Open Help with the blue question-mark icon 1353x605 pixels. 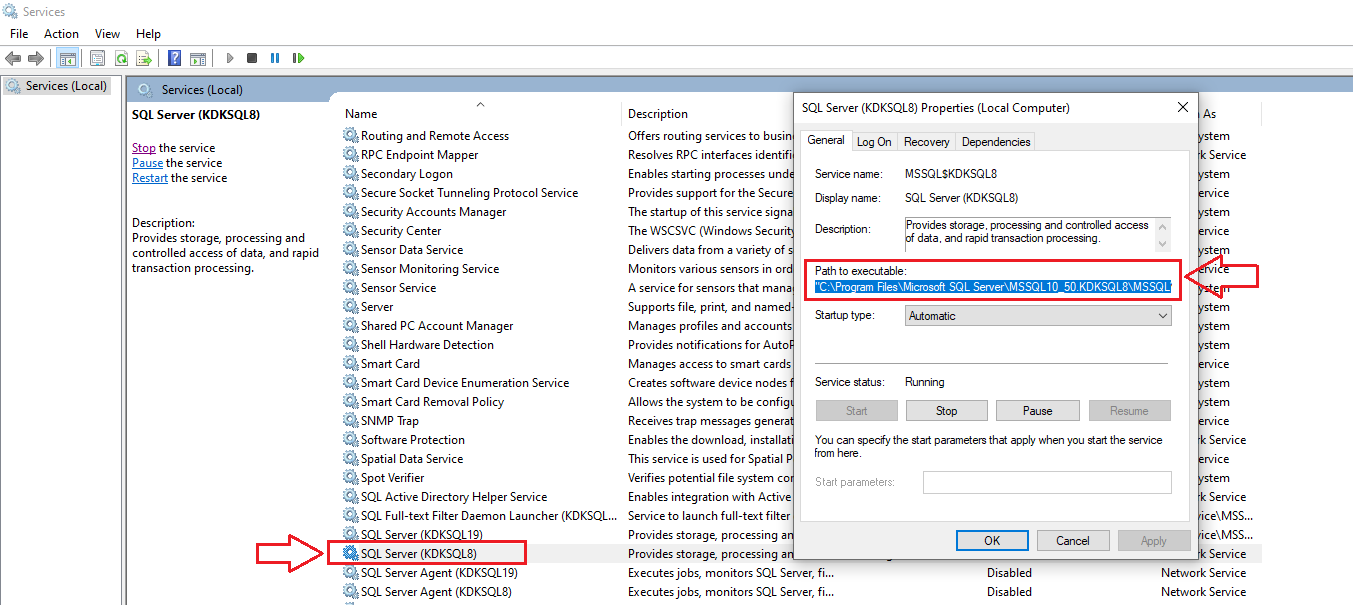pyautogui.click(x=175, y=58)
